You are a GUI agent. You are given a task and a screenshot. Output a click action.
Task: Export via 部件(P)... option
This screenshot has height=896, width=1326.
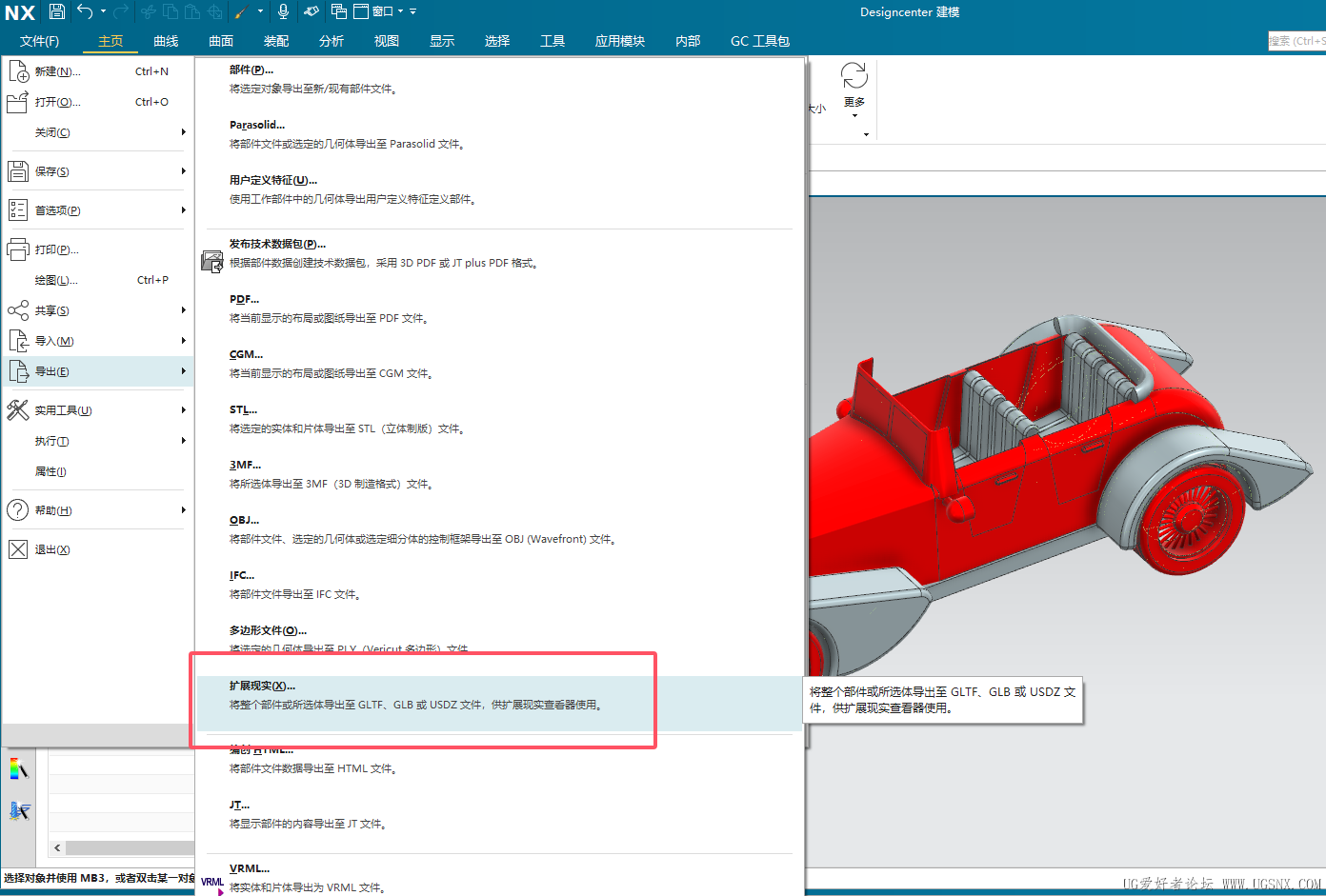point(499,79)
